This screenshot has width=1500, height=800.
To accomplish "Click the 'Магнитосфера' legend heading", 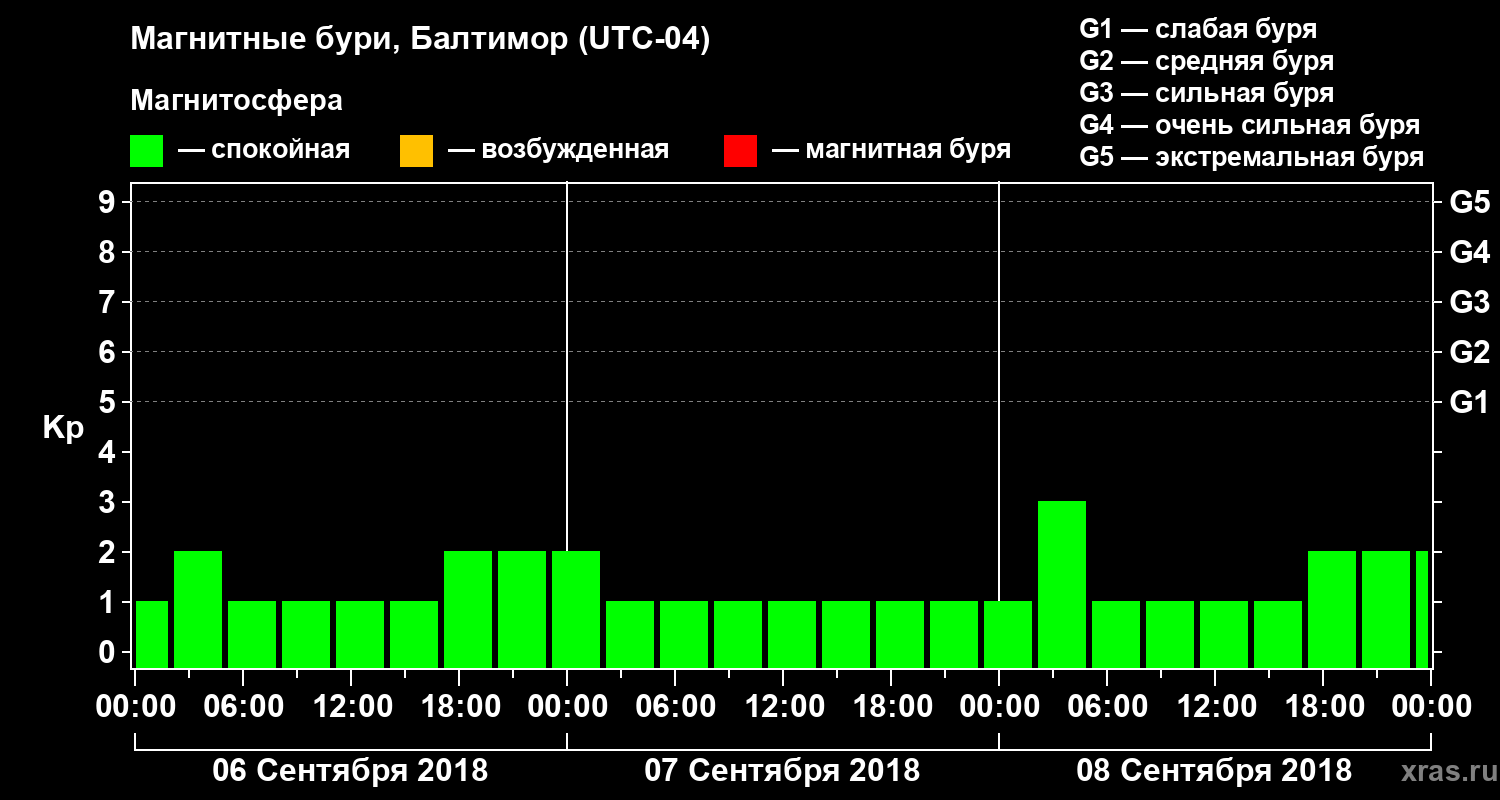I will tap(236, 101).
